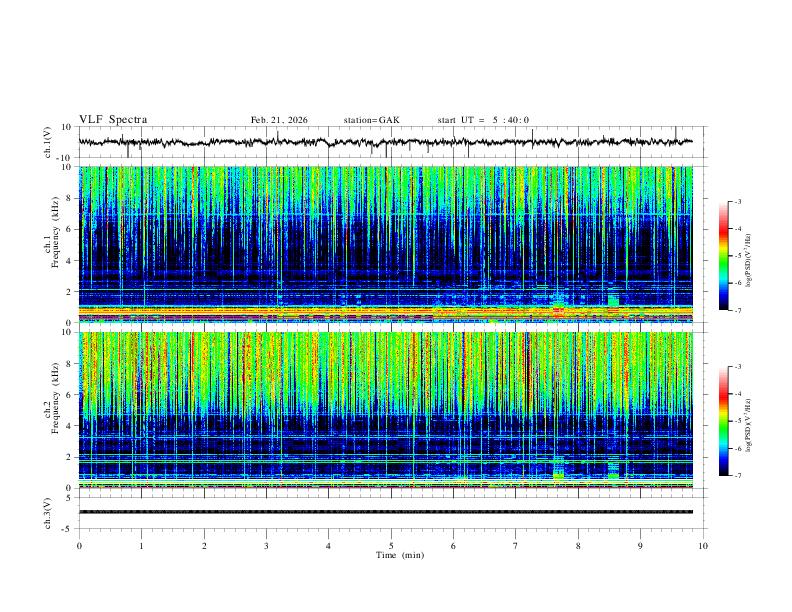
Task: Click the '-3' label on the upper colorbar
Action: pos(737,201)
